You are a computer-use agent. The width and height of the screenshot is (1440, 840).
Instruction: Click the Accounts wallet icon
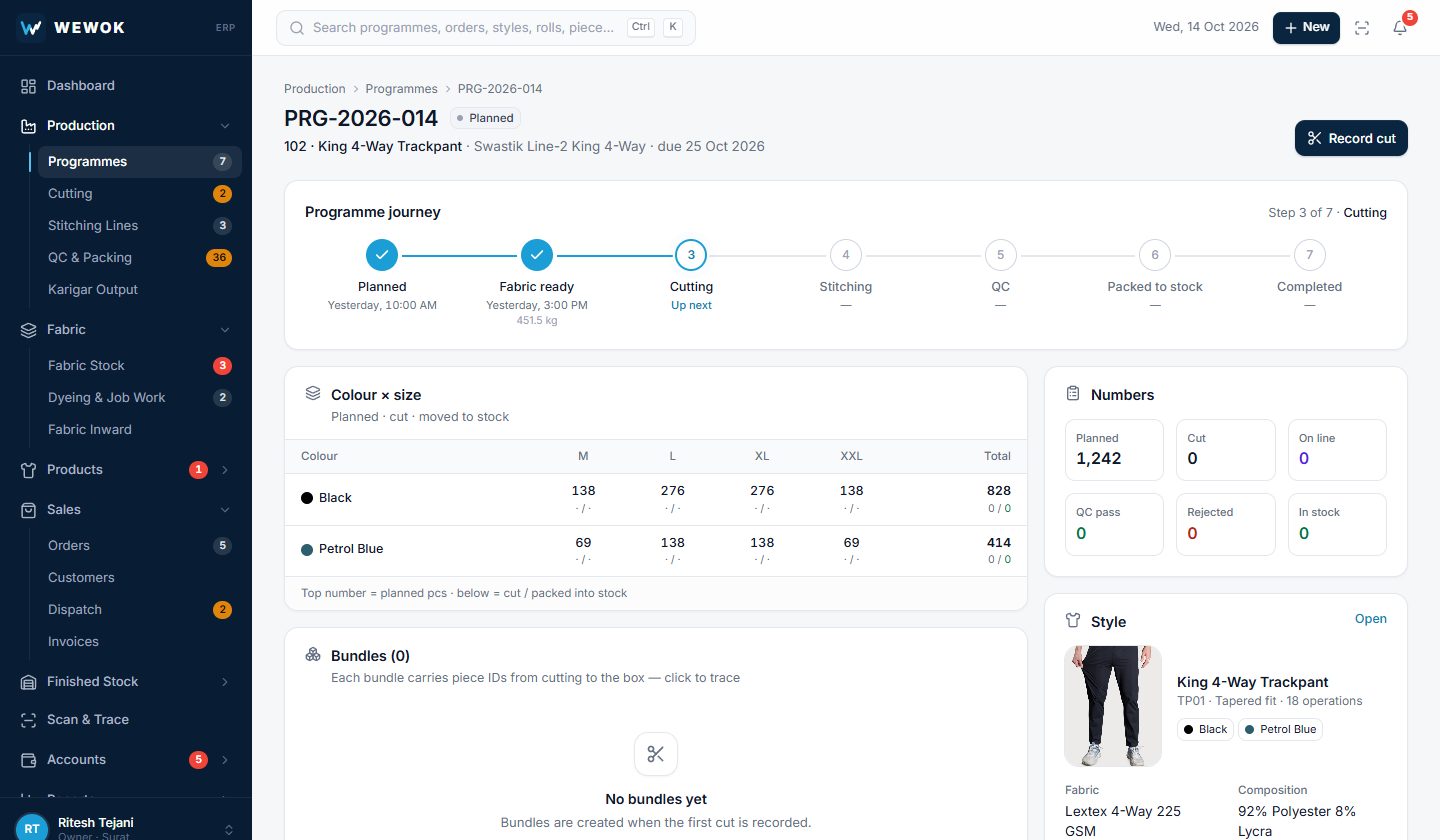pyautogui.click(x=29, y=760)
